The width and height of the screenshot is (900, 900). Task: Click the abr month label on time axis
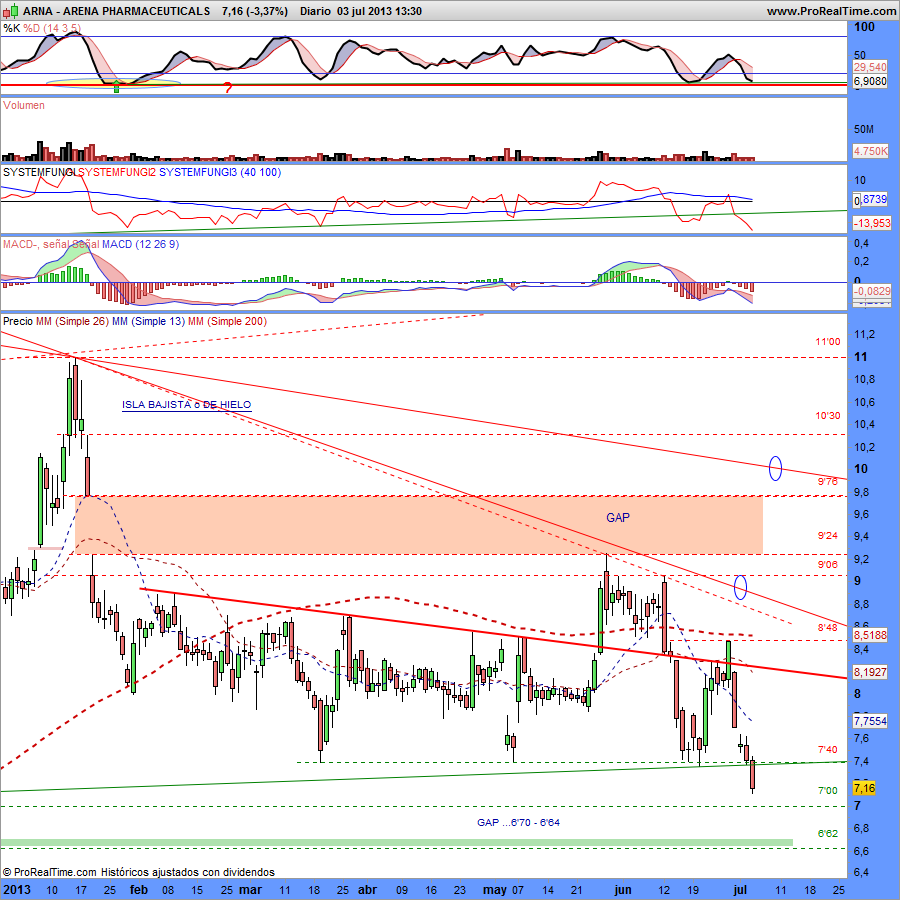pyautogui.click(x=367, y=890)
